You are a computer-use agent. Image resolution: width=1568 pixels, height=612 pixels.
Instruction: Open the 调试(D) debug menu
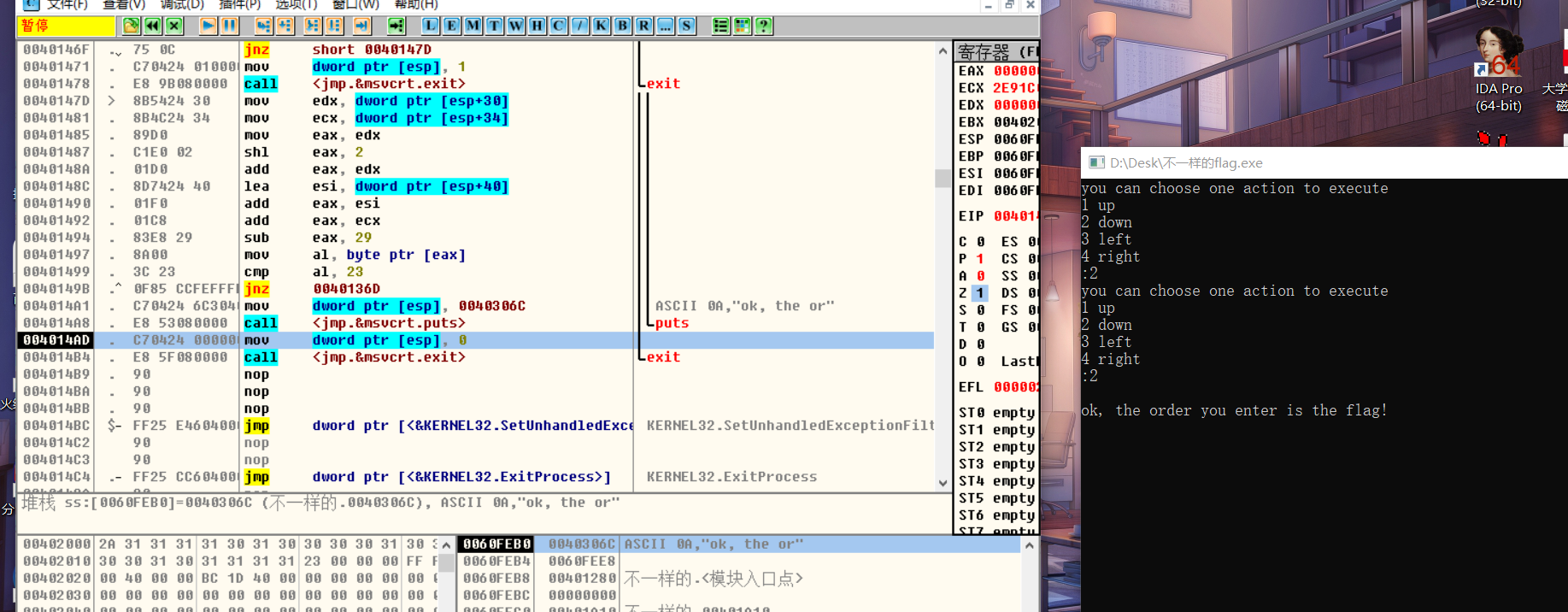(x=182, y=4)
